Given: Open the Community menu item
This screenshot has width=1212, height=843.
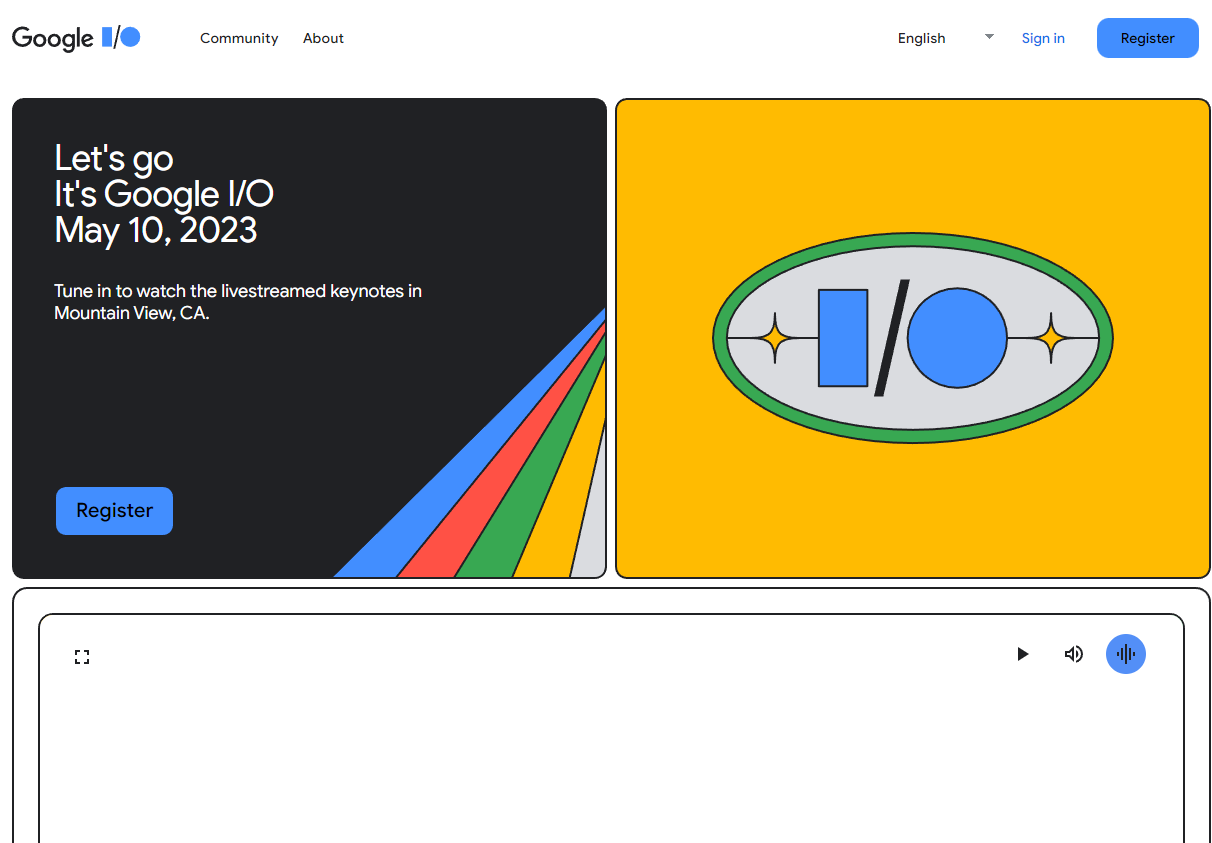Looking at the screenshot, I should point(239,38).
